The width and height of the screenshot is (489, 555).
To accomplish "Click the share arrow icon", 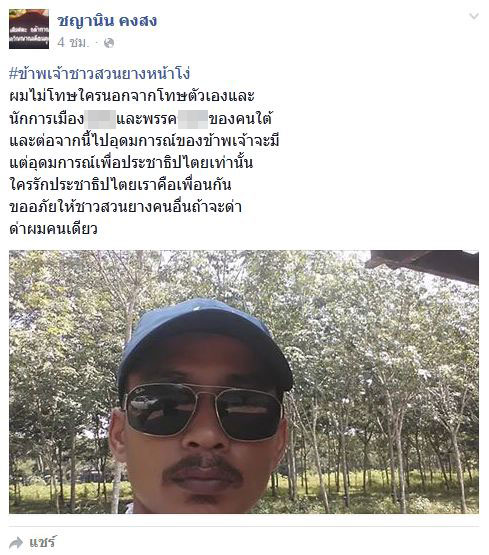I will 16,542.
